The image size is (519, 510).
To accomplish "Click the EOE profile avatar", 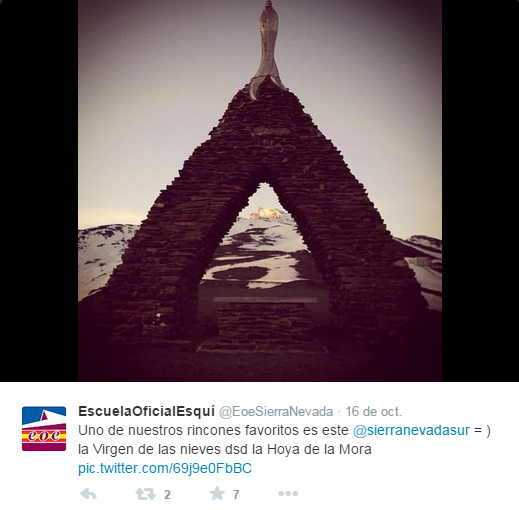I will (x=44, y=429).
